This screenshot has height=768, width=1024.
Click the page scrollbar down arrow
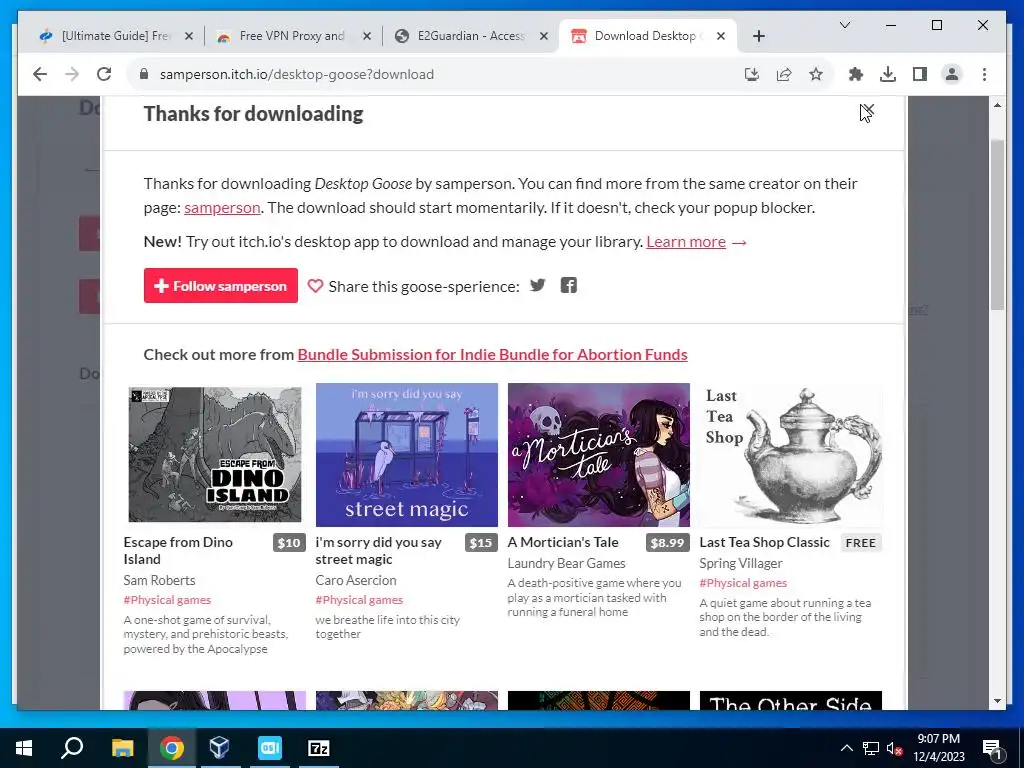pyautogui.click(x=997, y=701)
